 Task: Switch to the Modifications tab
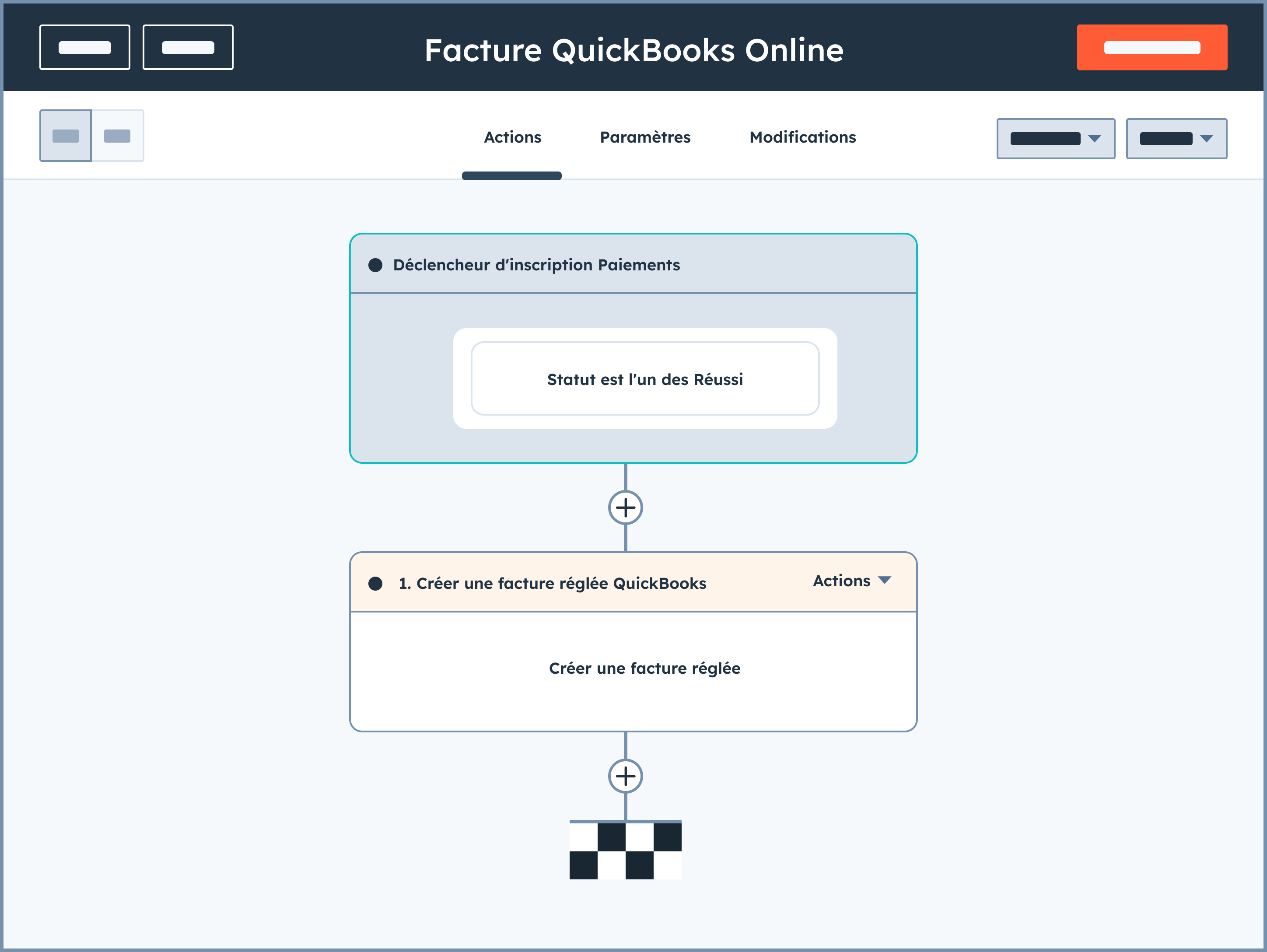(802, 137)
